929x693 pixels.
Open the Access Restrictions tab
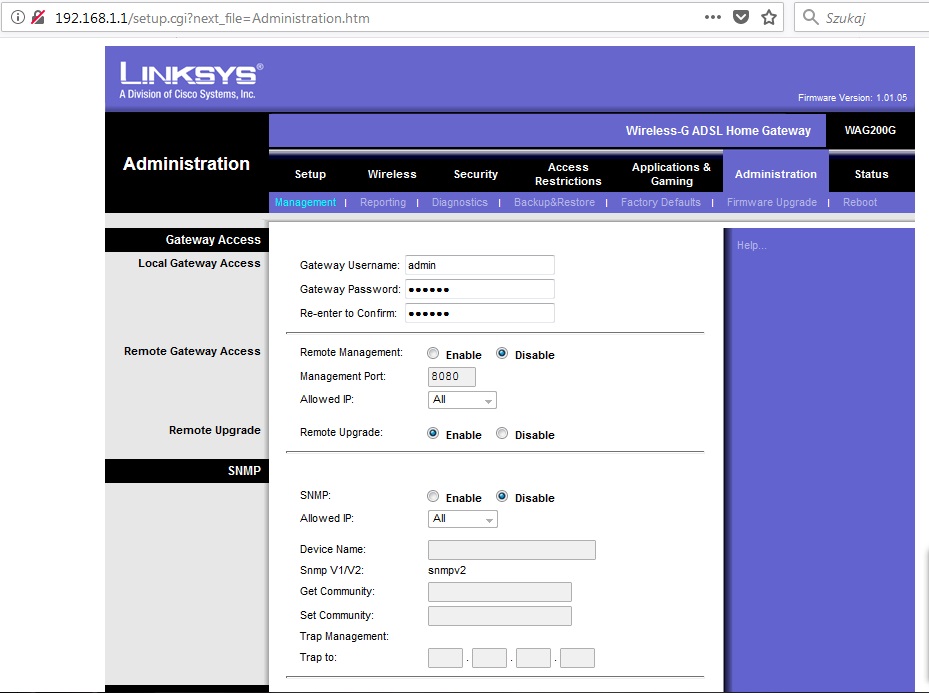click(x=568, y=174)
